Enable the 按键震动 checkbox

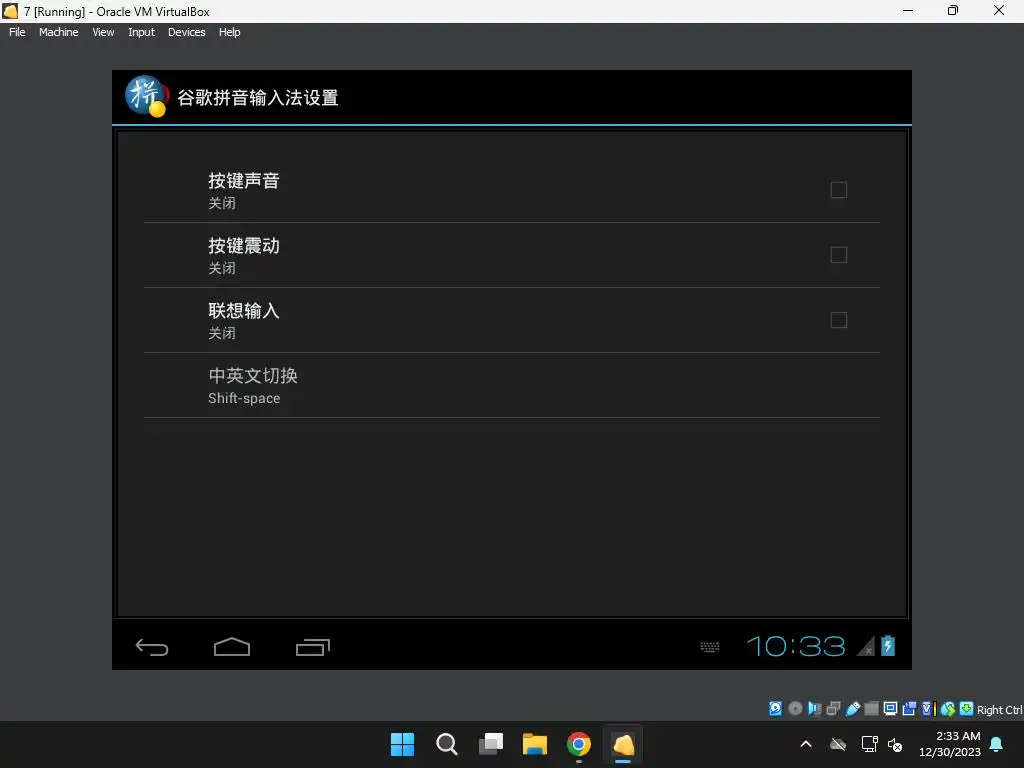(x=839, y=255)
